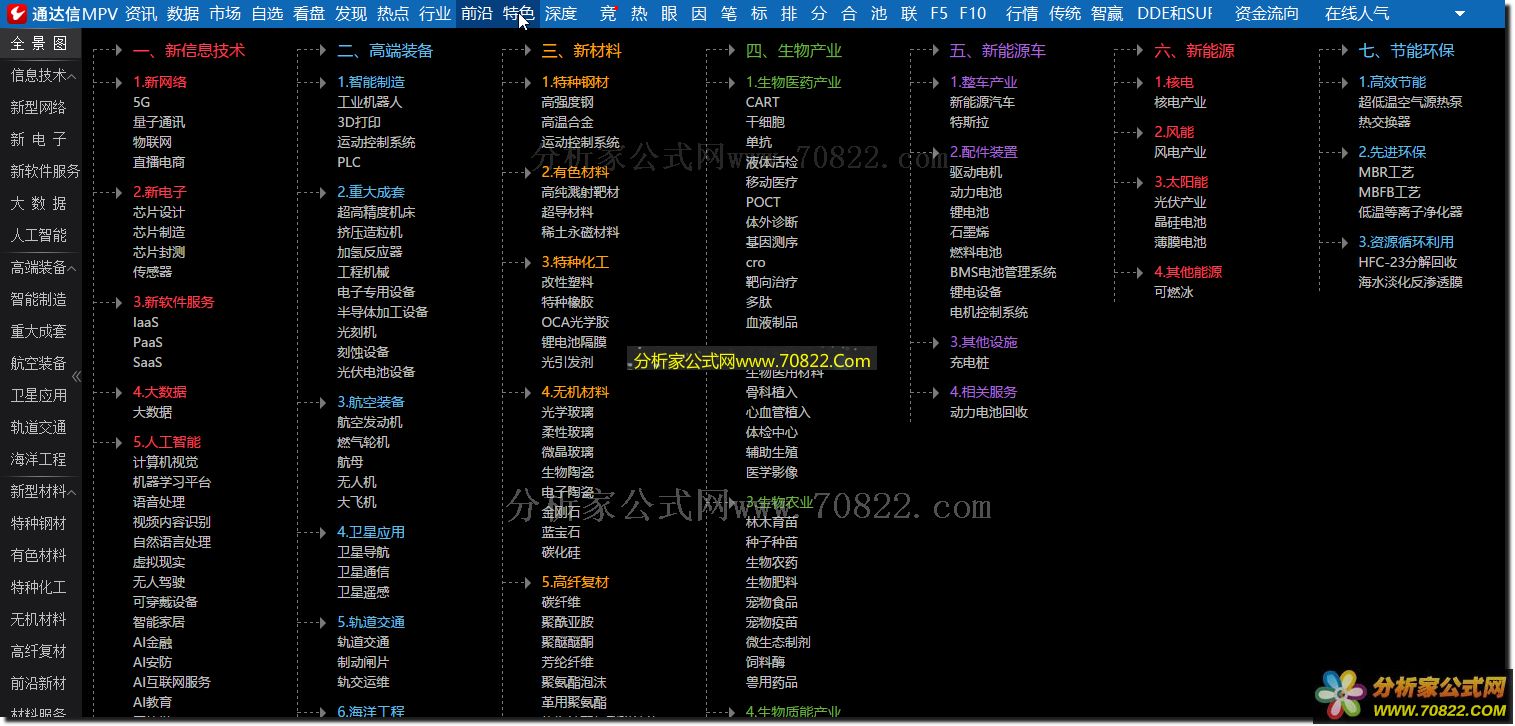Open the 二、高端装备 category heading
The width and height of the screenshot is (1515, 726).
(385, 50)
